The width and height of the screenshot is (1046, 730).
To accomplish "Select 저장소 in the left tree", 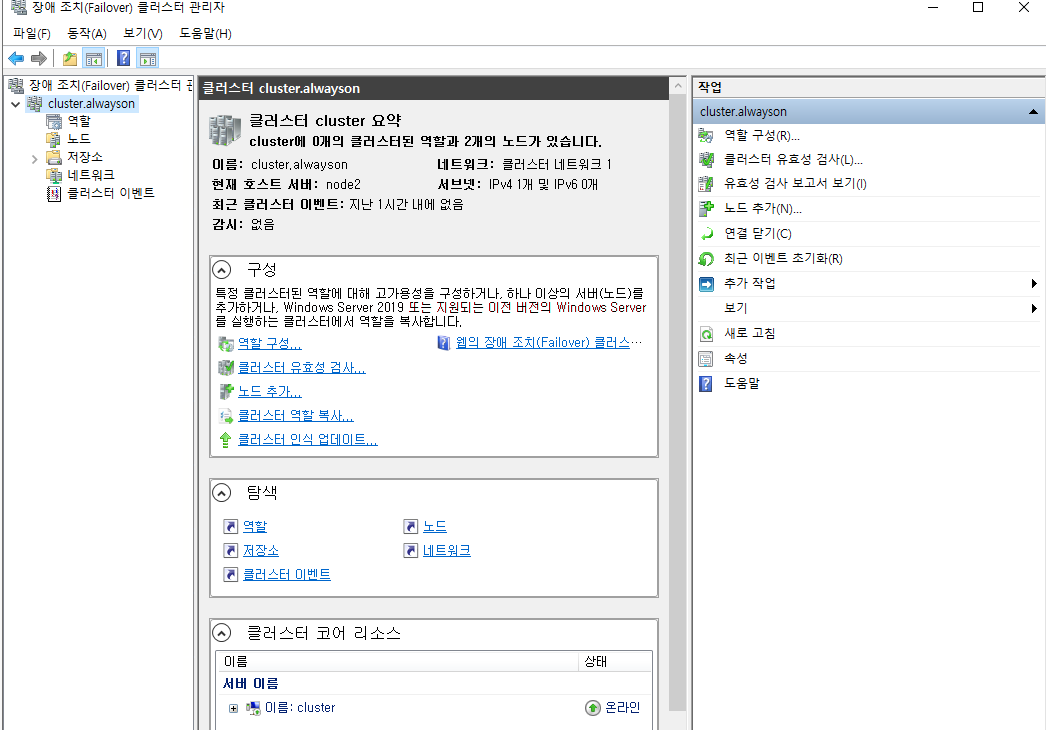I will [x=85, y=157].
